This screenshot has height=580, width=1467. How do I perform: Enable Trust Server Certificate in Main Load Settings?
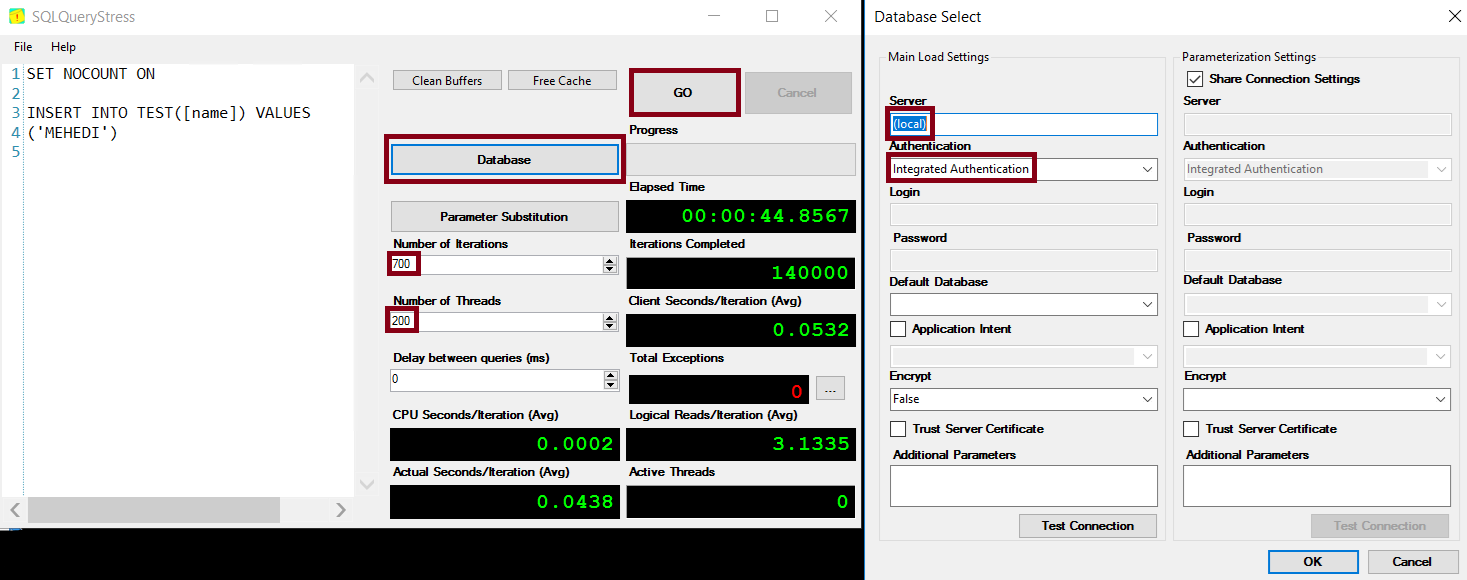(x=898, y=429)
